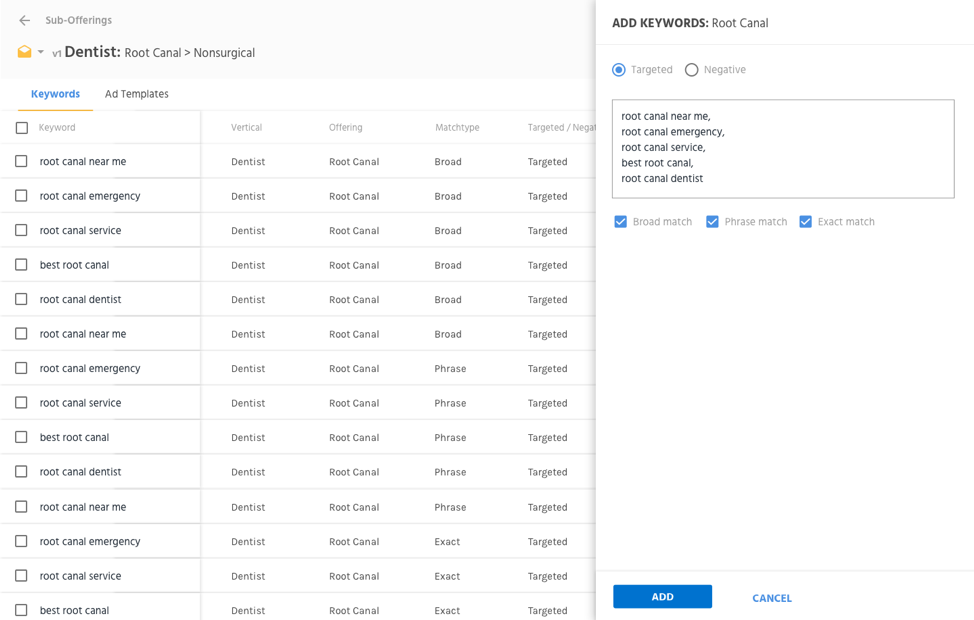Check the first root canal near me row
The image size is (974, 620).
22,161
